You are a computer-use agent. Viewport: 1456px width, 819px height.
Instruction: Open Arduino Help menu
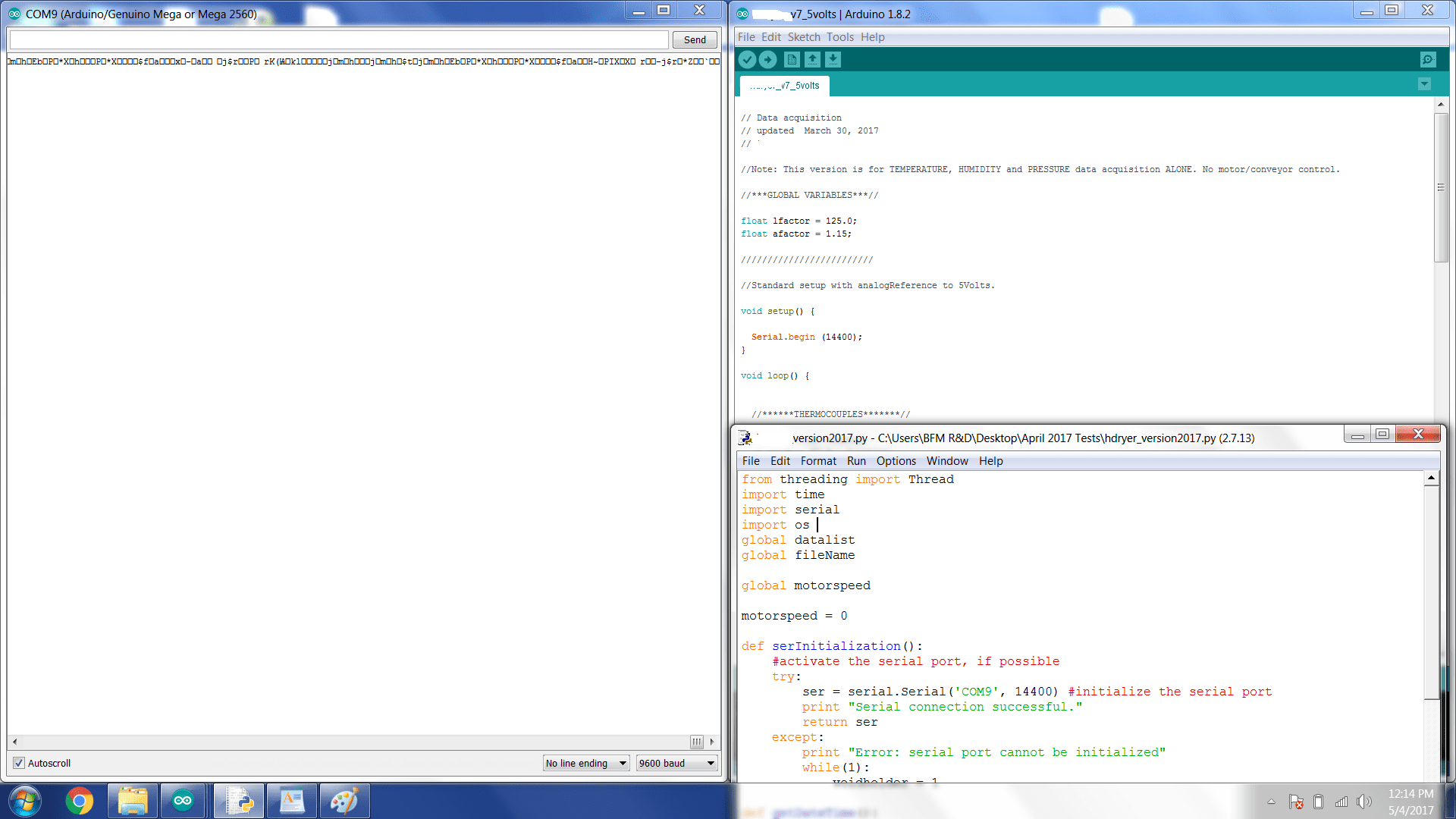873,37
